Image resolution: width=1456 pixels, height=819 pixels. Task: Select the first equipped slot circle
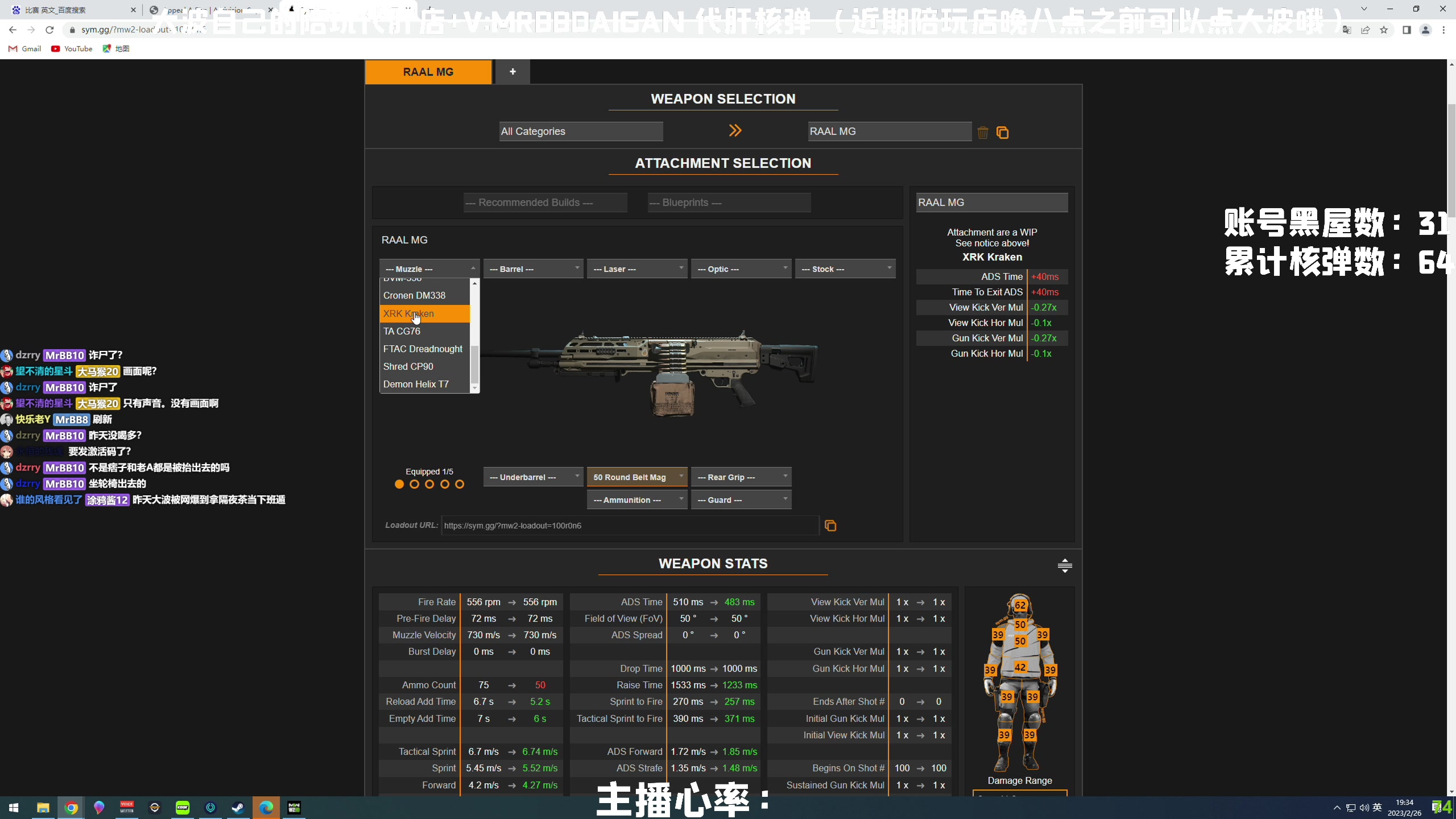(399, 484)
